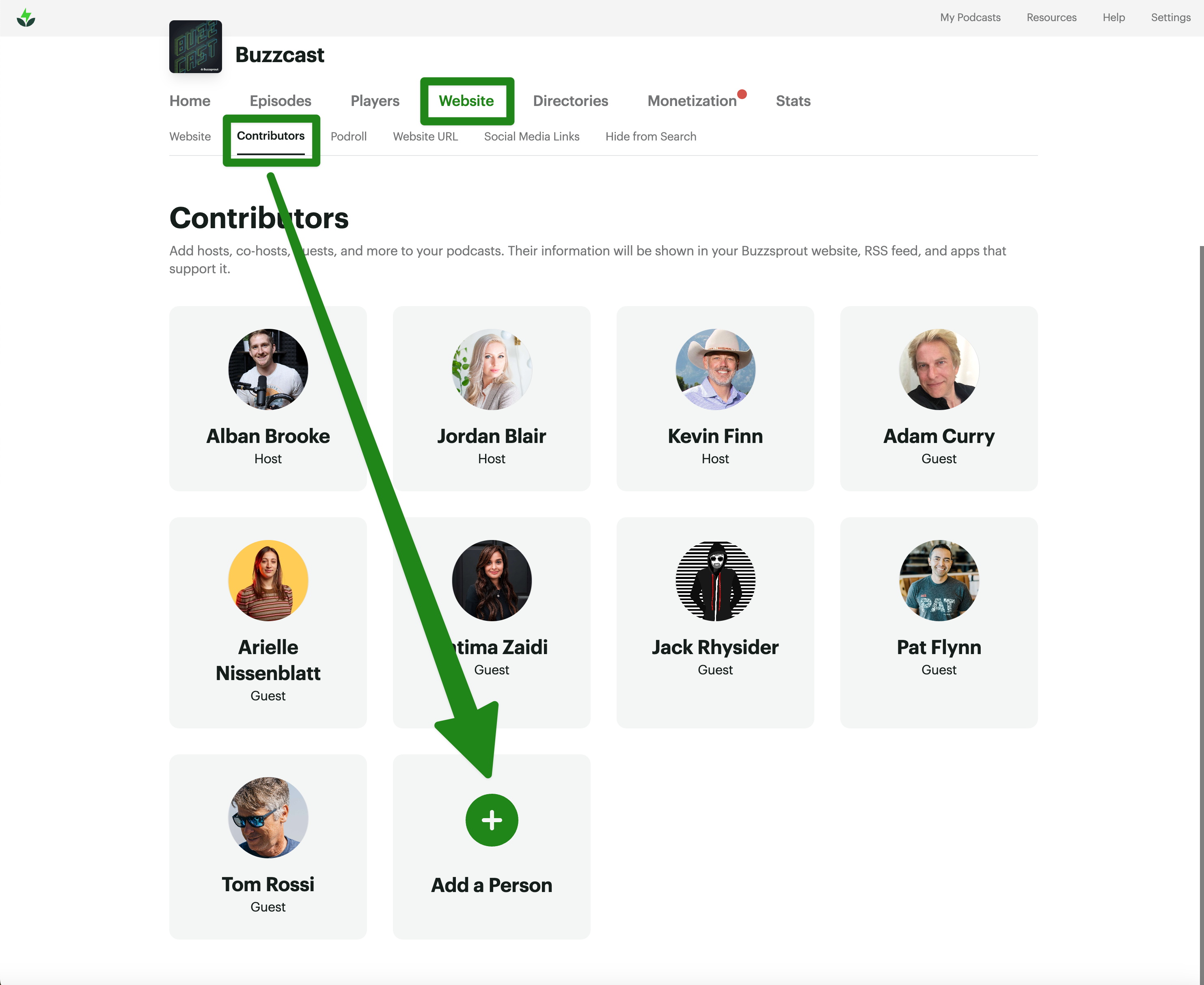Click the green plus Add Person icon

(x=491, y=820)
